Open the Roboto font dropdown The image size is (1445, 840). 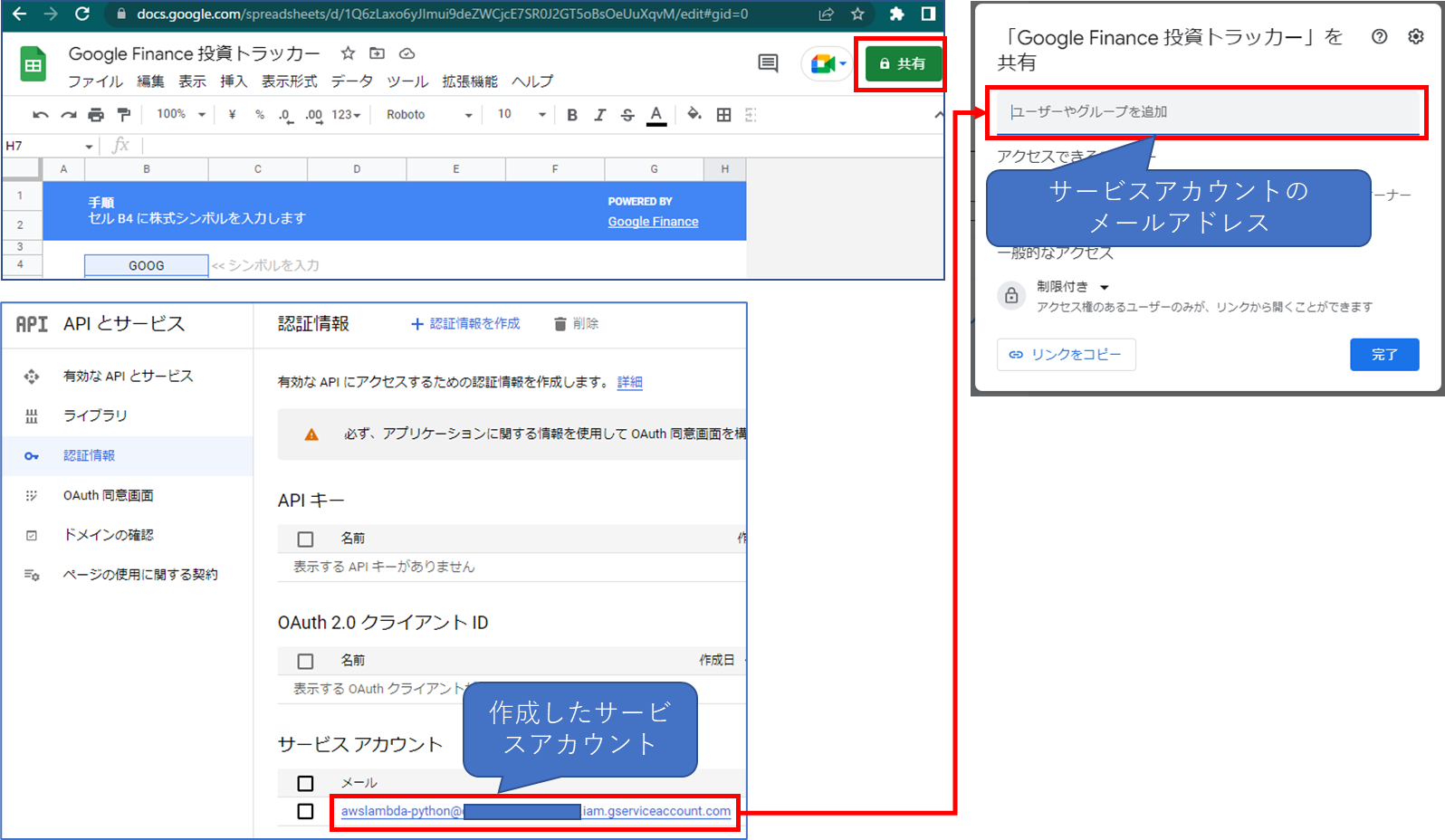pos(430,115)
